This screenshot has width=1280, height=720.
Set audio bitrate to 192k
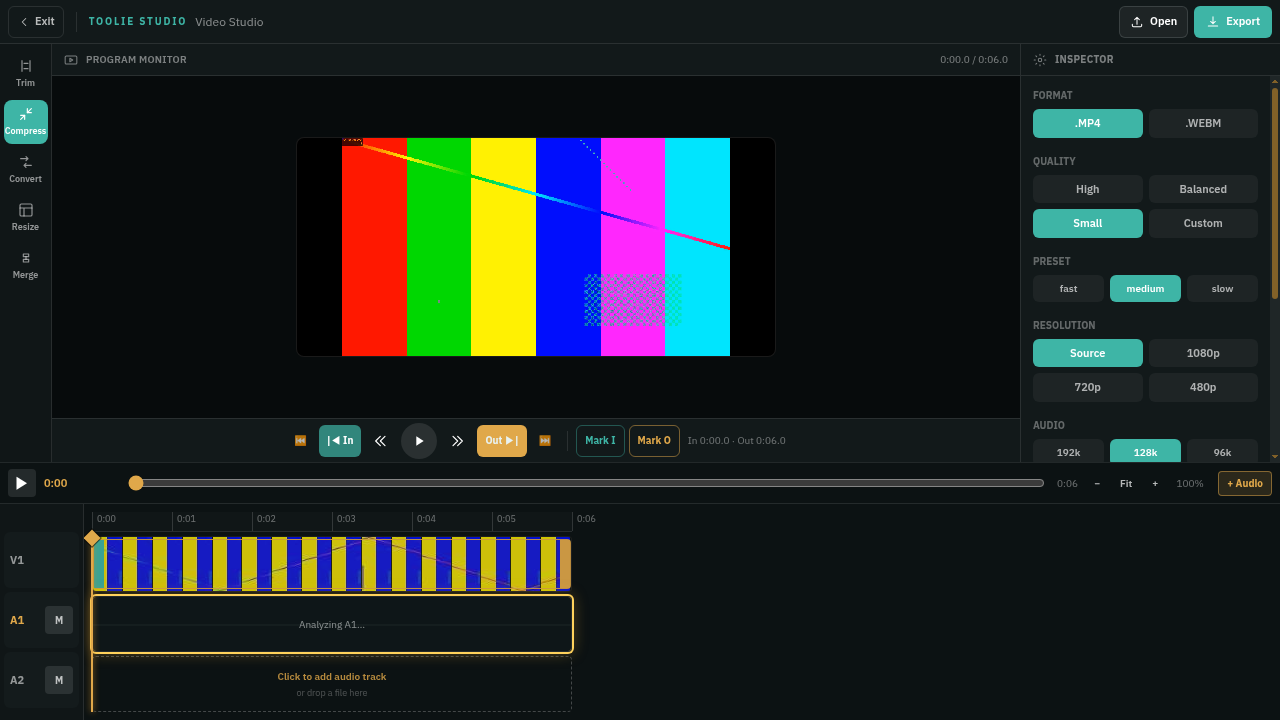pos(1068,451)
